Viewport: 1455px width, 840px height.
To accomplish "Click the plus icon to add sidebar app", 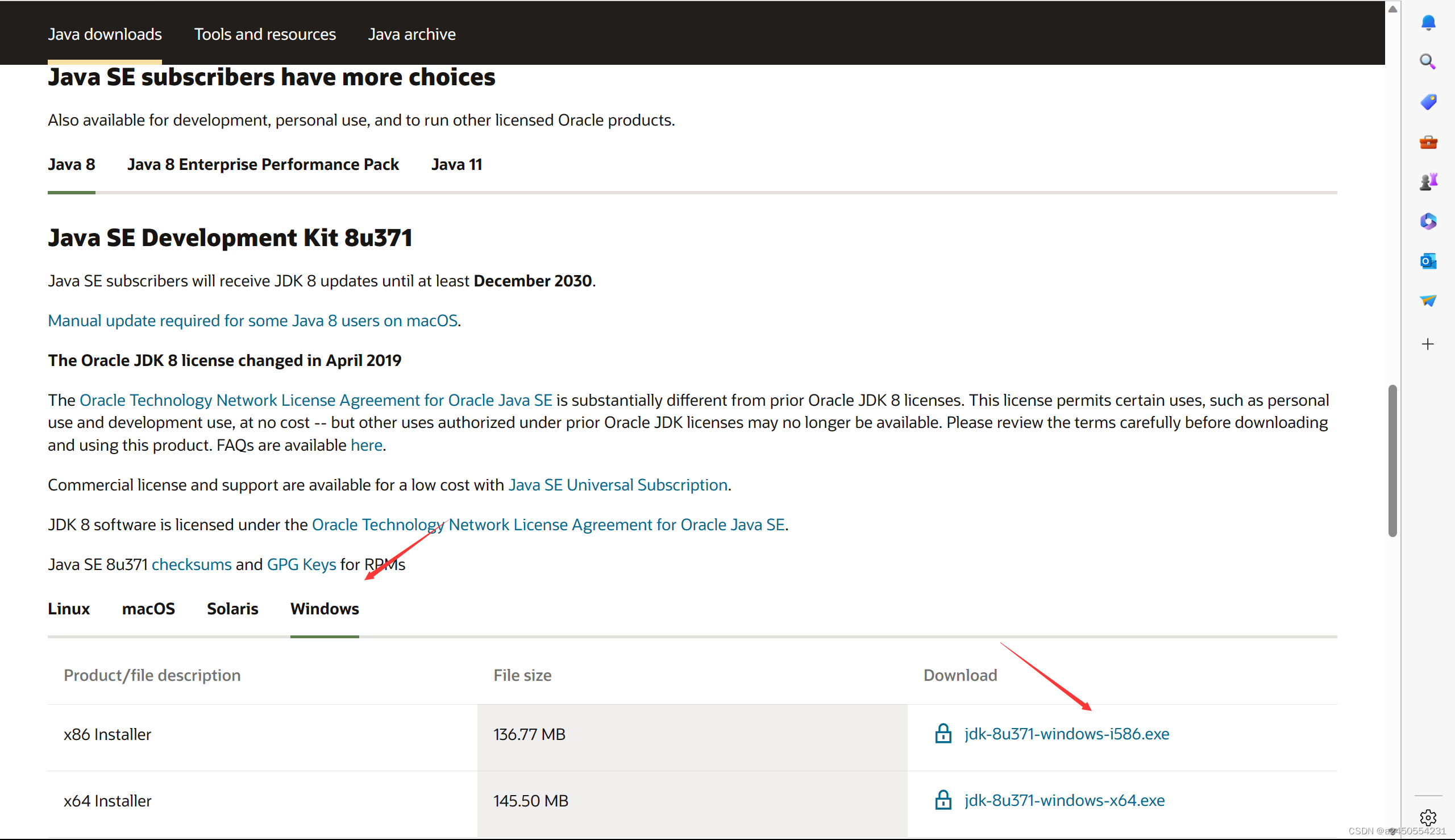I will pyautogui.click(x=1428, y=344).
